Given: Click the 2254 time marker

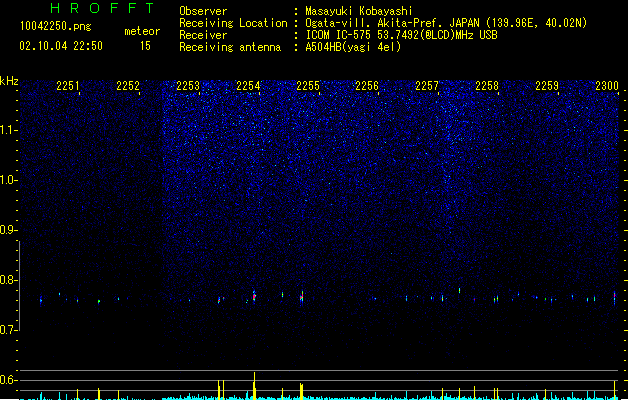Looking at the screenshot, I should coord(248,86).
